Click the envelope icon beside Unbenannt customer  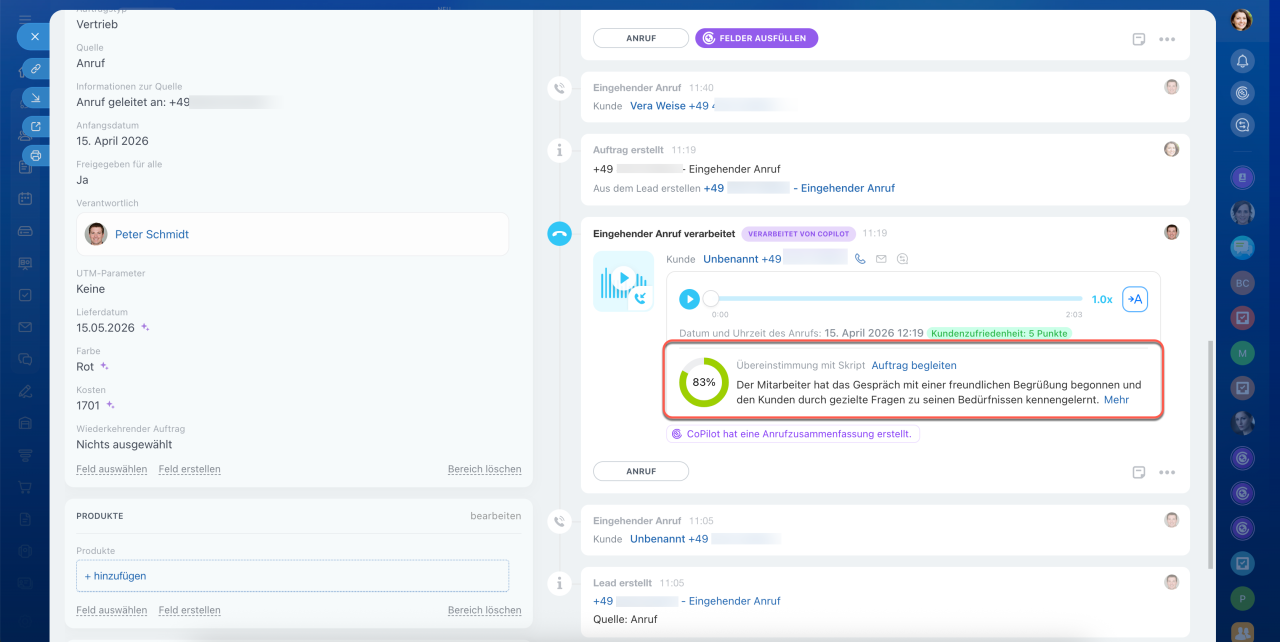tap(881, 259)
